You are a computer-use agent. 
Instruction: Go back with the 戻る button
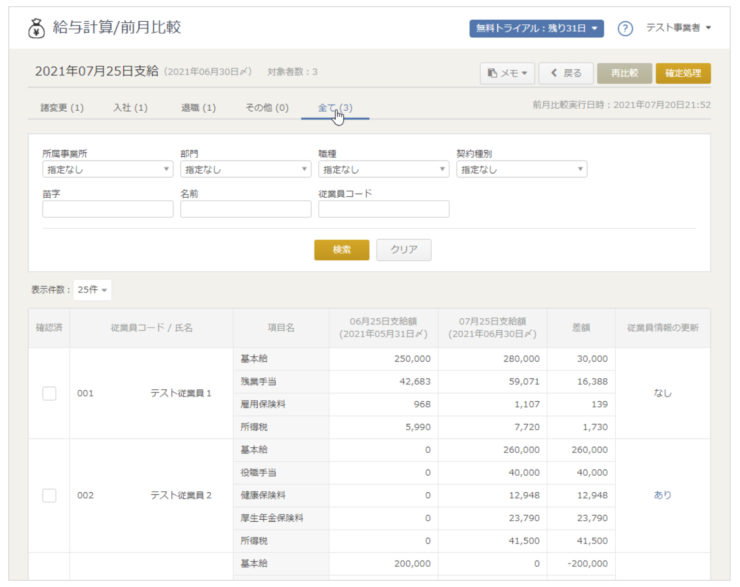coord(565,73)
